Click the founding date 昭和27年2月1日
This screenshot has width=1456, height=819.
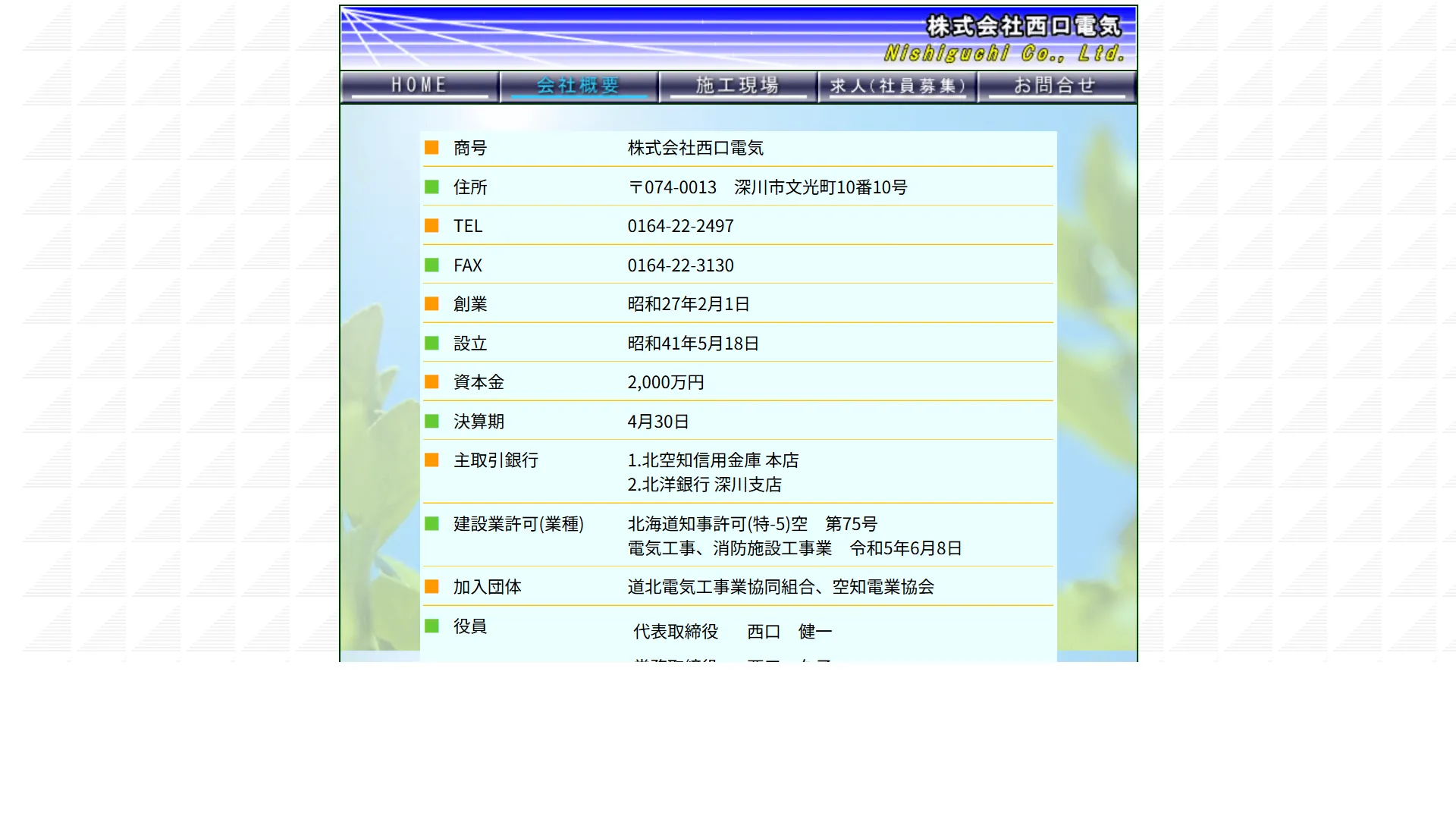(689, 304)
